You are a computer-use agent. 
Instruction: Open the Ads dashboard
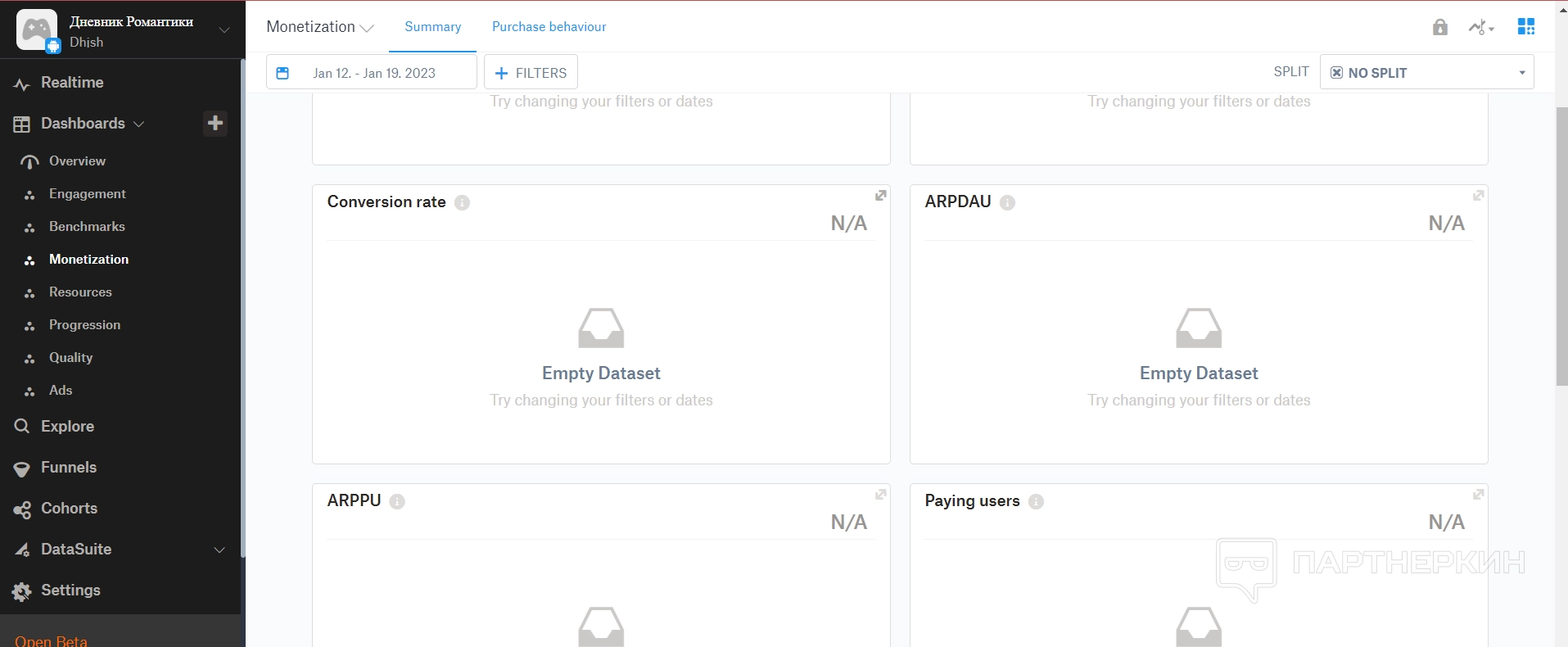[x=61, y=391]
